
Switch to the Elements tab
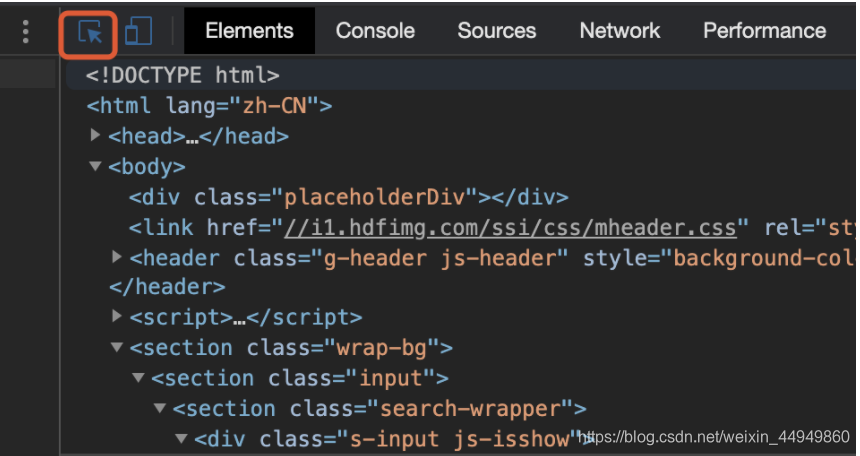click(250, 31)
